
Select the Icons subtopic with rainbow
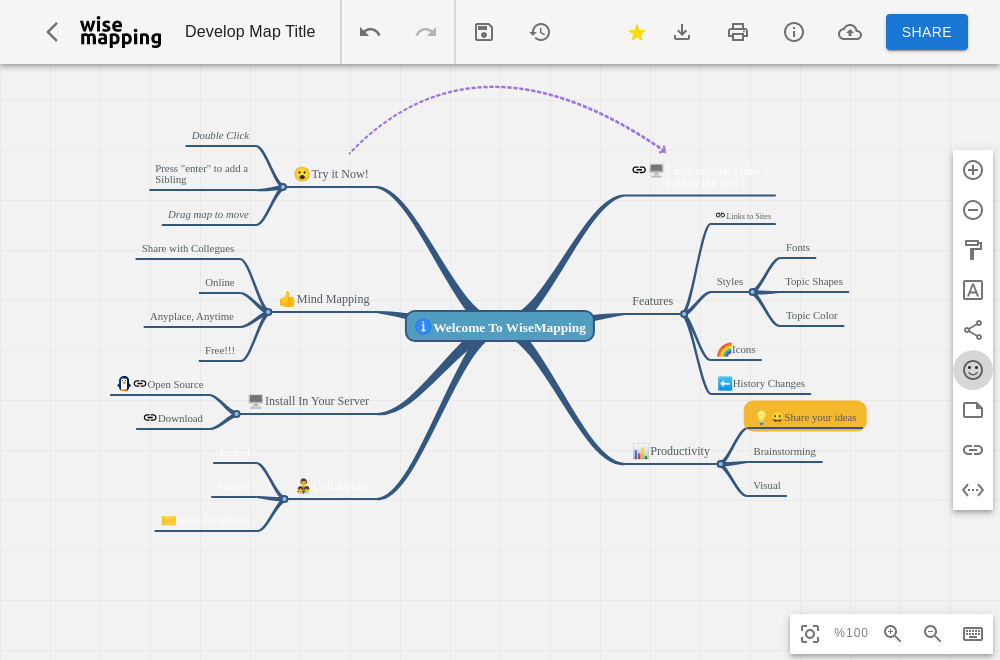point(736,349)
